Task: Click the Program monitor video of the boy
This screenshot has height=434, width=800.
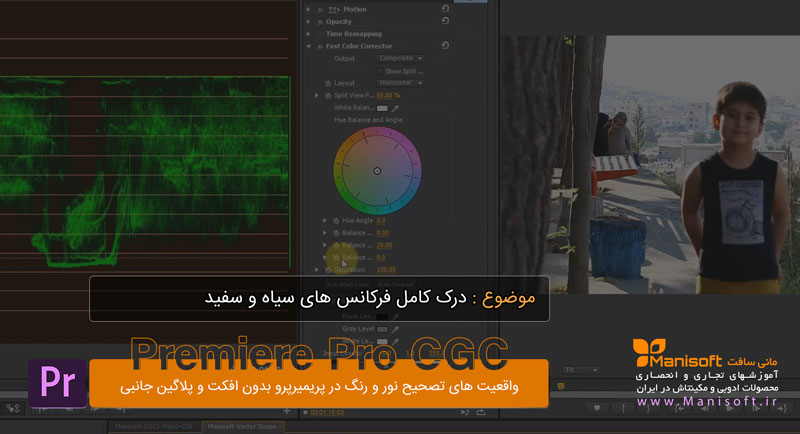Action: point(650,164)
